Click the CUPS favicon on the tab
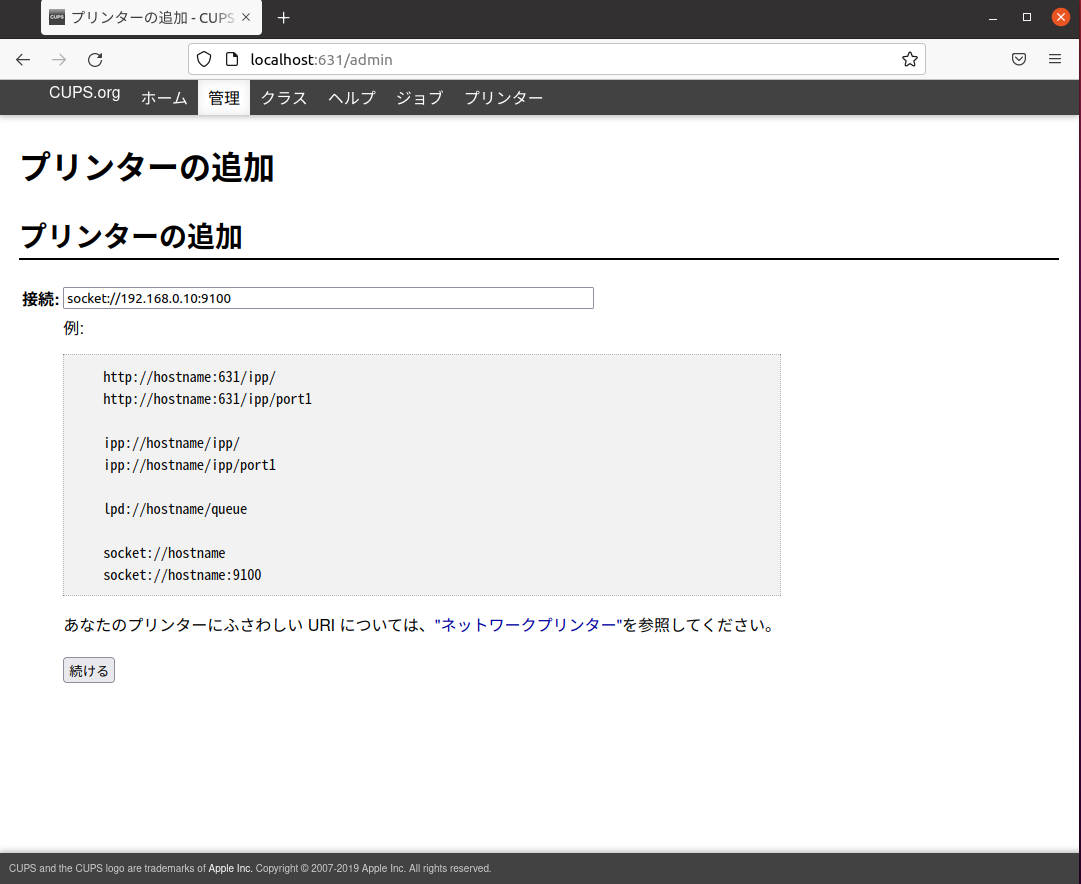This screenshot has height=884, width=1081. (x=57, y=17)
